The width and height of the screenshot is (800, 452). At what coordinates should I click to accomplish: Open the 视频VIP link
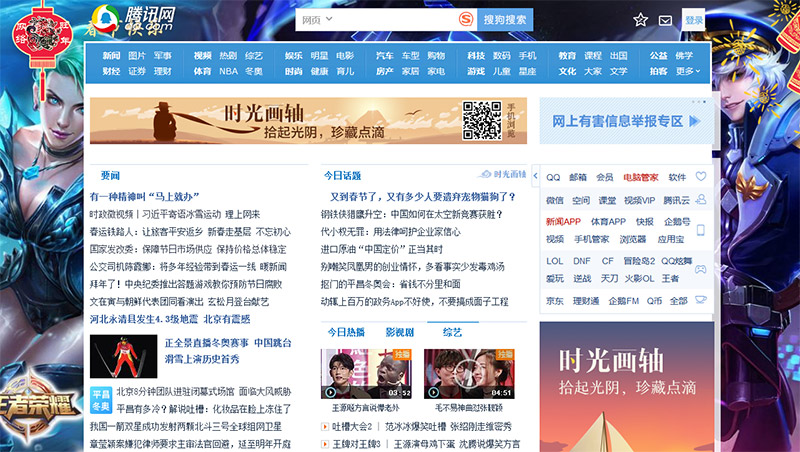pos(639,200)
